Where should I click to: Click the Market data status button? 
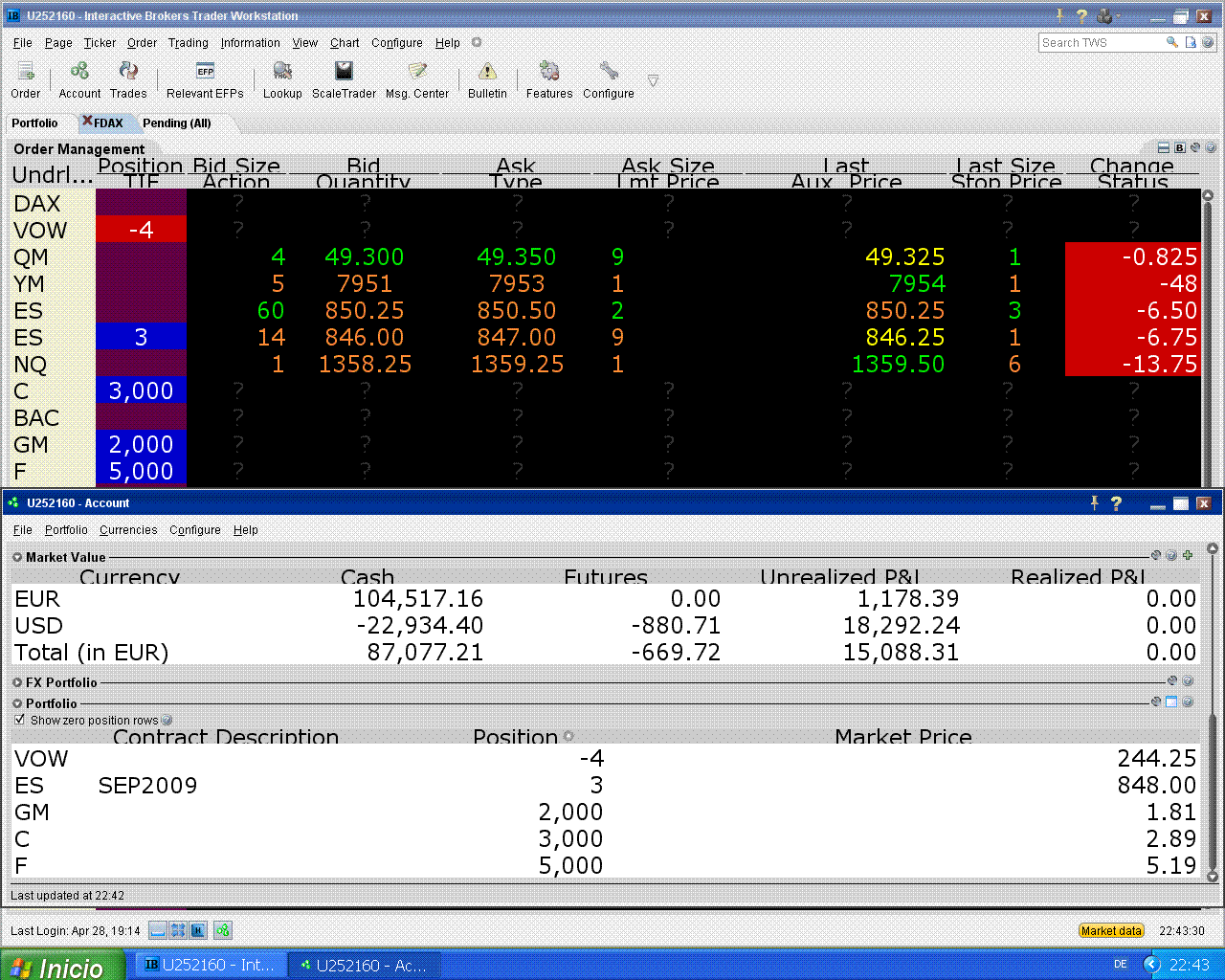point(1111,930)
